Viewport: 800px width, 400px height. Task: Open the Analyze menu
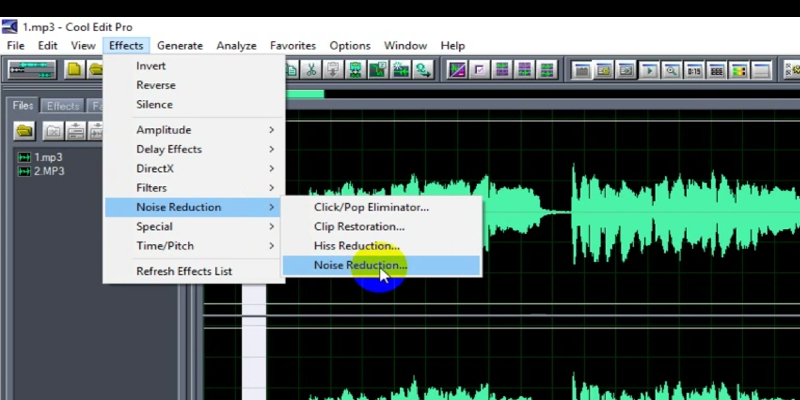point(236,46)
